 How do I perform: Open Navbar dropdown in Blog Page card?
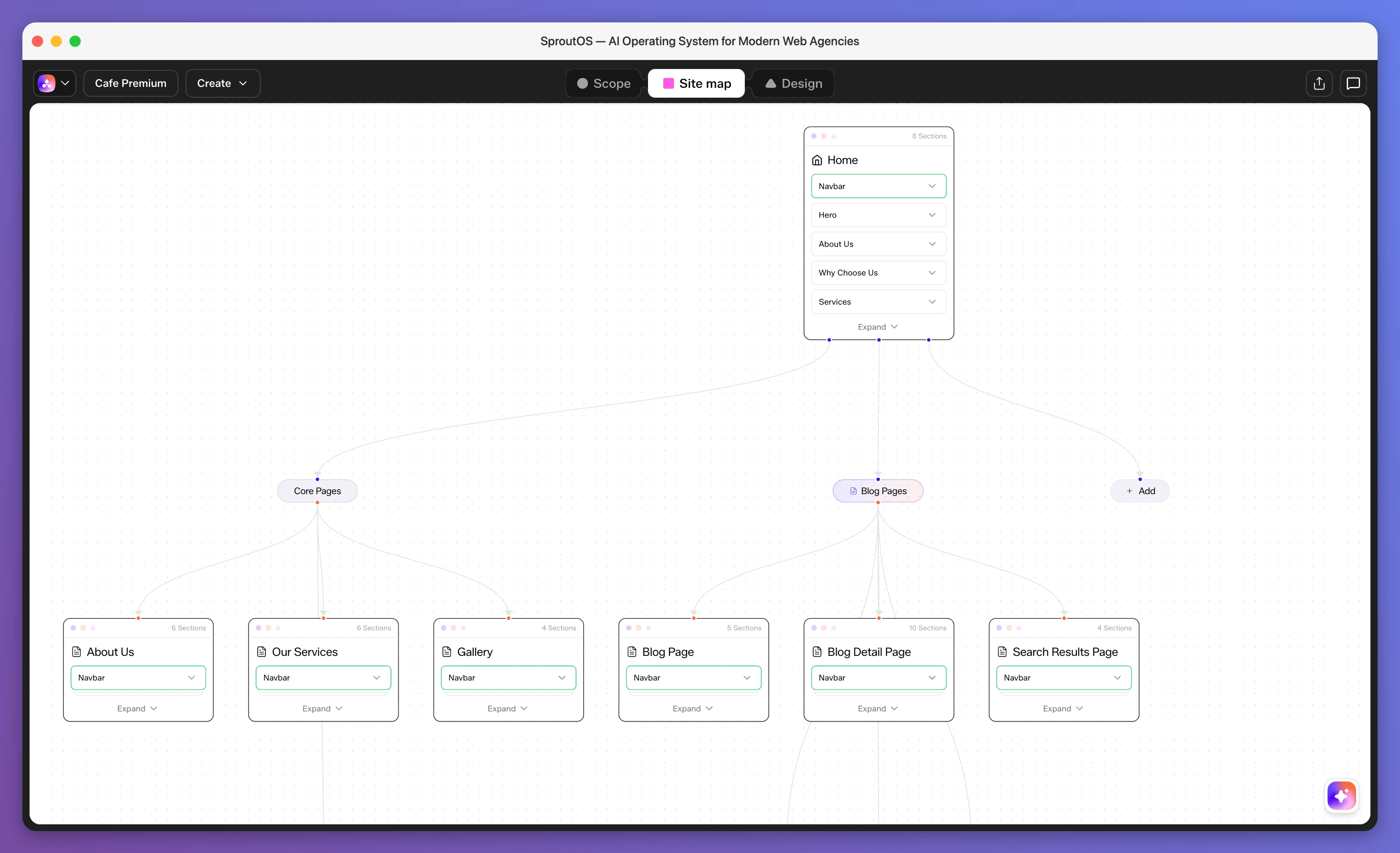[694, 678]
